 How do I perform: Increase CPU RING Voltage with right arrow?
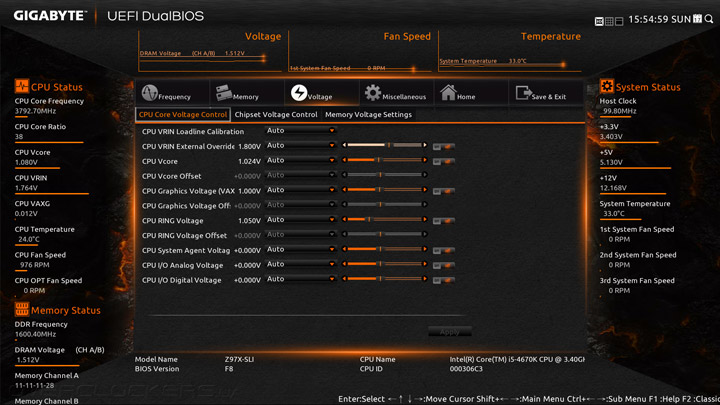425,219
